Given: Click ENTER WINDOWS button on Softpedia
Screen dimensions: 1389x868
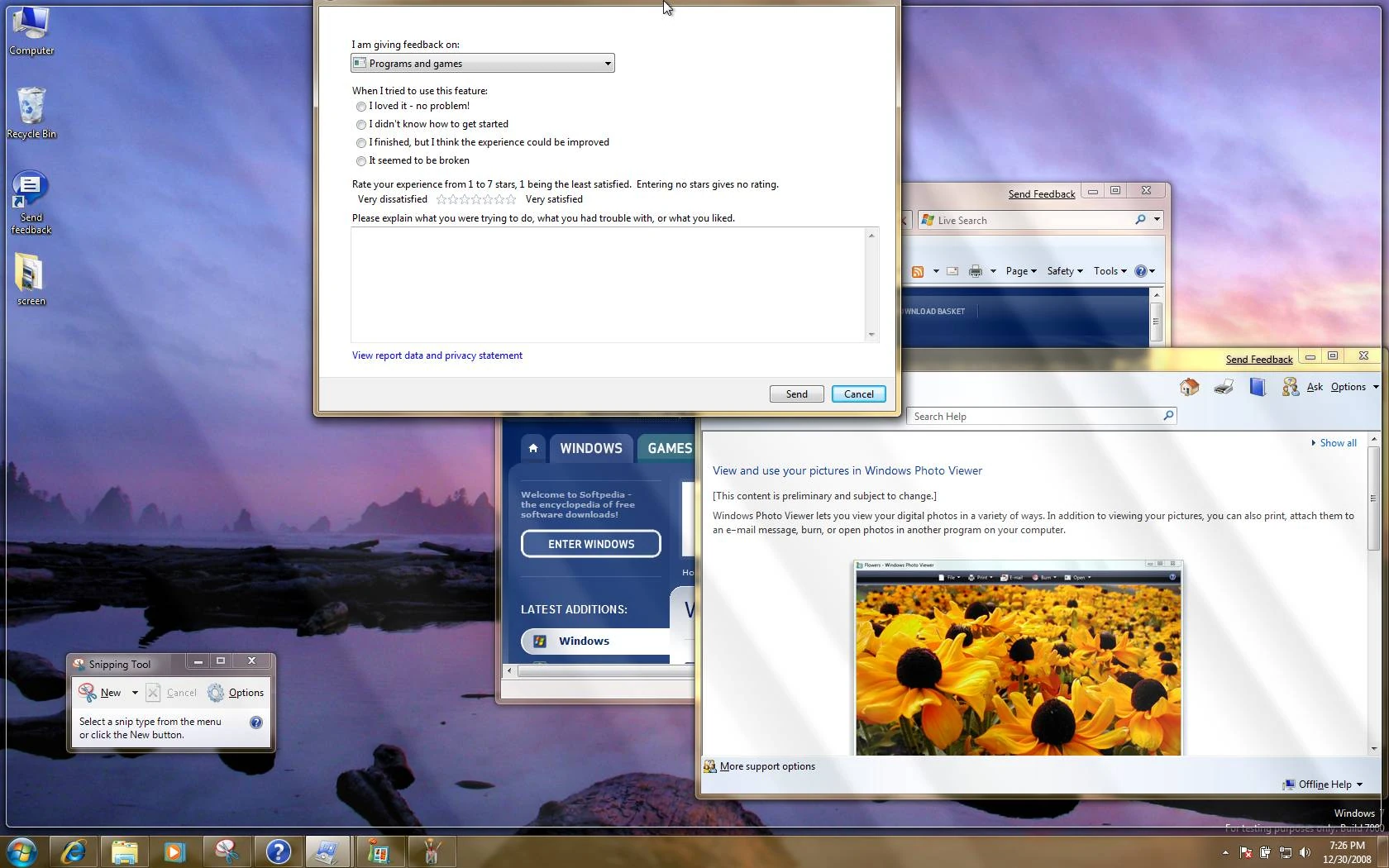Looking at the screenshot, I should [x=591, y=544].
